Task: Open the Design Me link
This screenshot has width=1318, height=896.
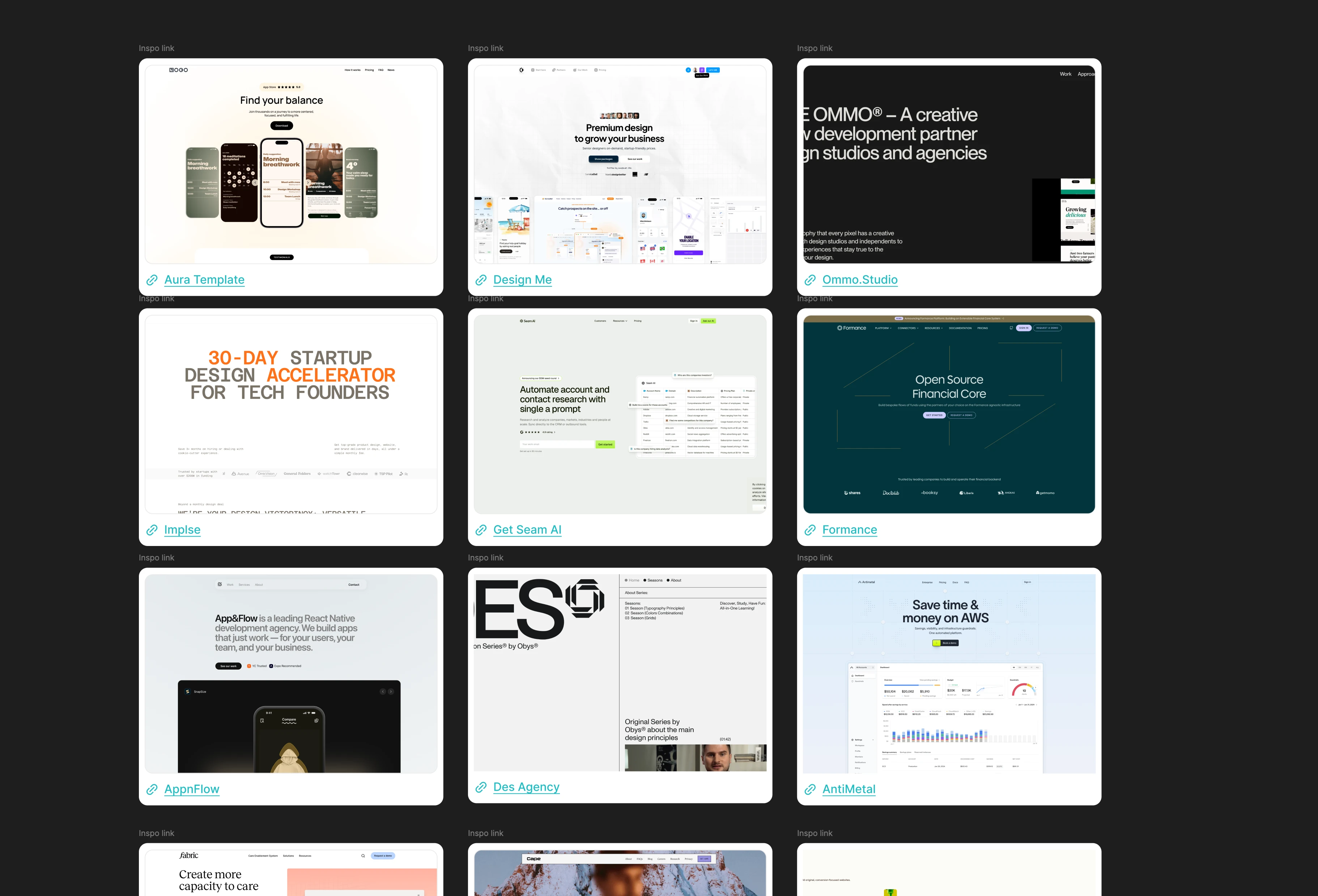Action: click(x=522, y=280)
